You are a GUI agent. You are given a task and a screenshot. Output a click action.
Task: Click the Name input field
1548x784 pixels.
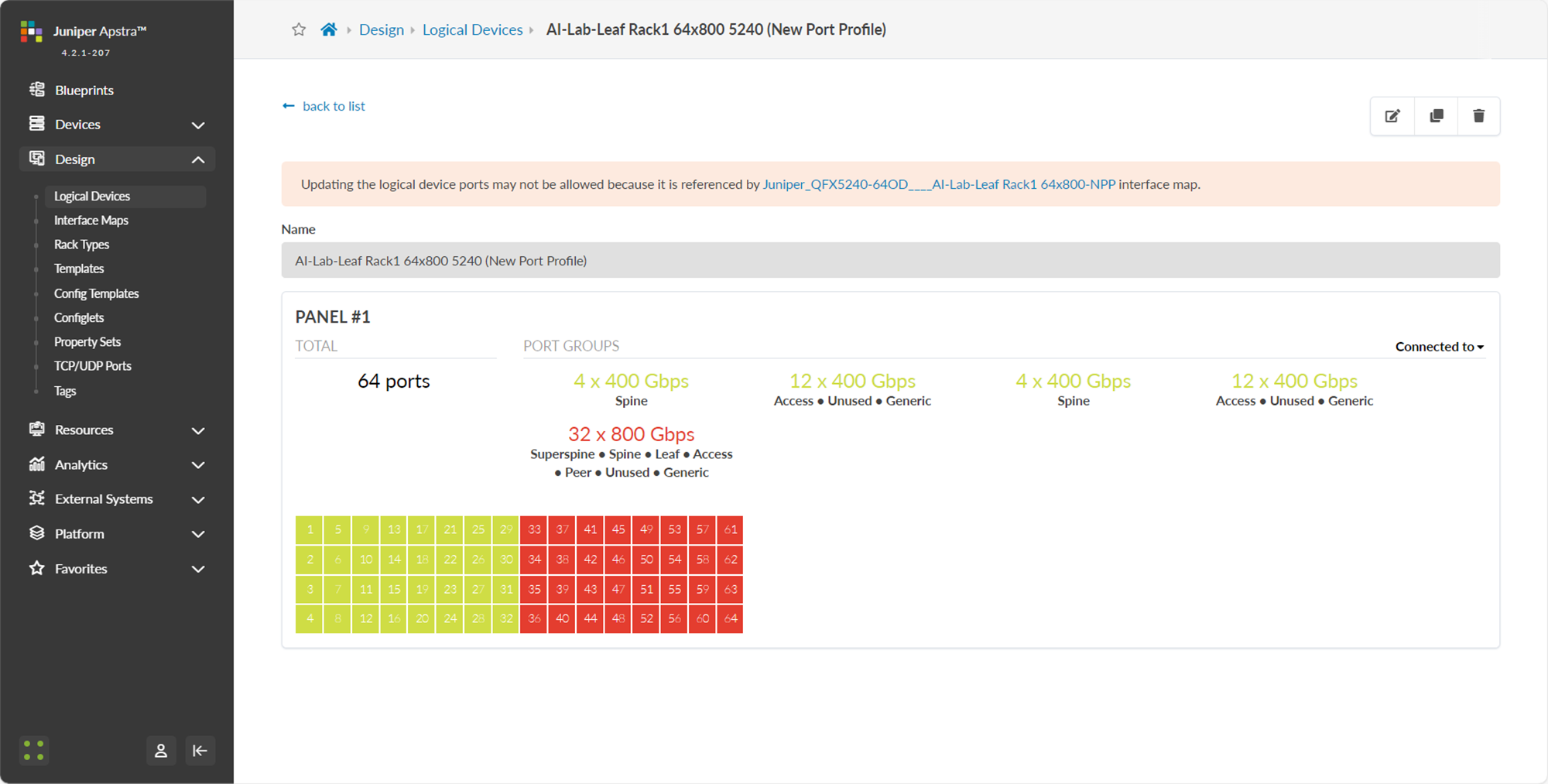(890, 261)
